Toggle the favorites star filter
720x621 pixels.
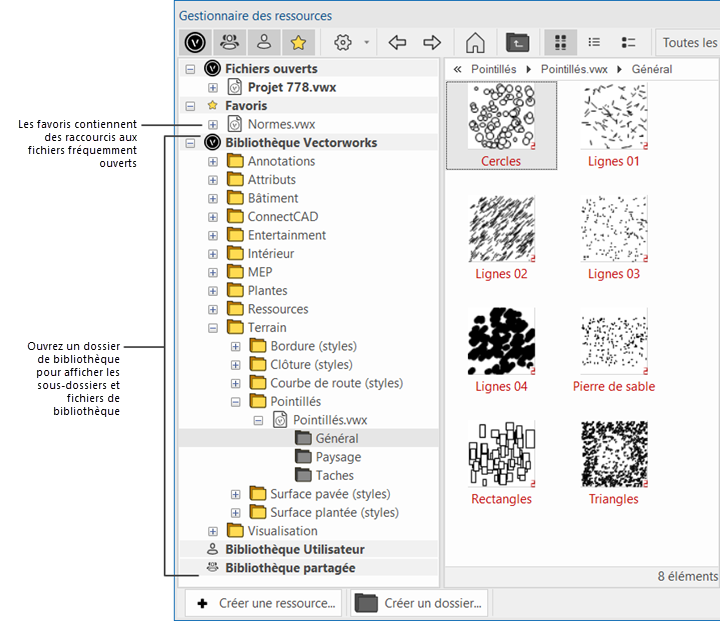tap(297, 42)
